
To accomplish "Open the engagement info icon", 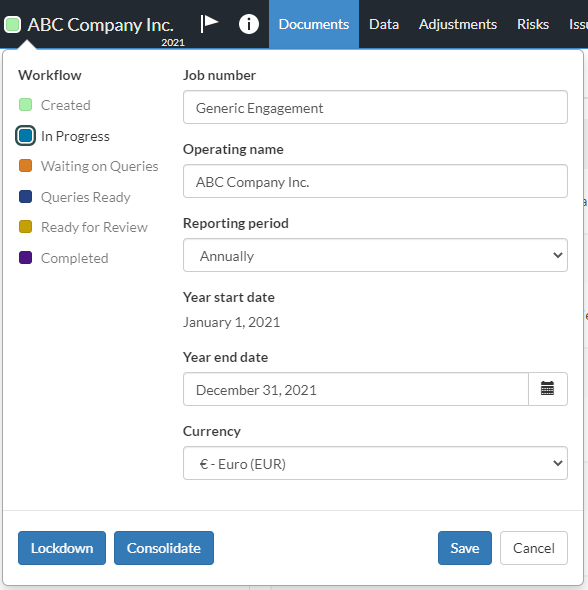I will pyautogui.click(x=249, y=24).
